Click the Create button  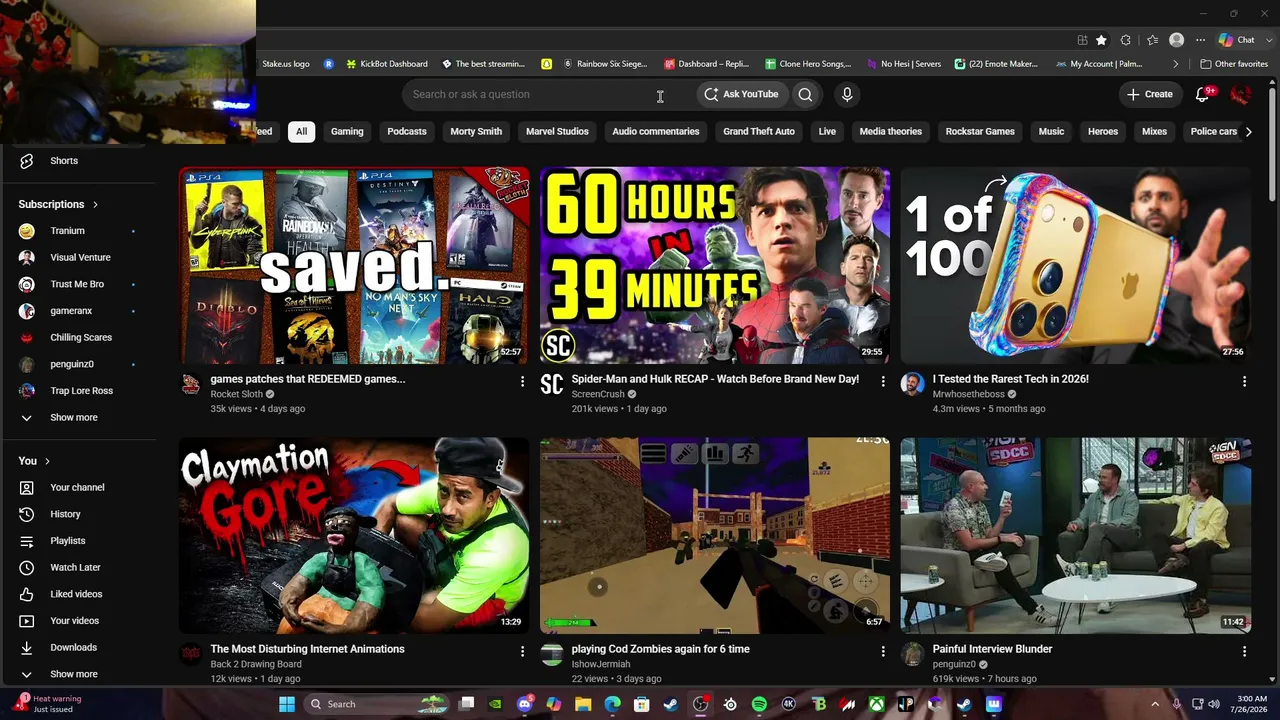click(1150, 94)
